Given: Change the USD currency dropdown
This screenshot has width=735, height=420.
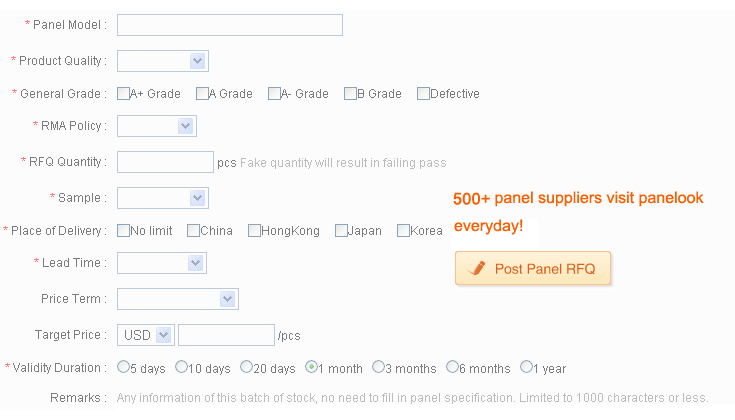Looking at the screenshot, I should pos(145,335).
